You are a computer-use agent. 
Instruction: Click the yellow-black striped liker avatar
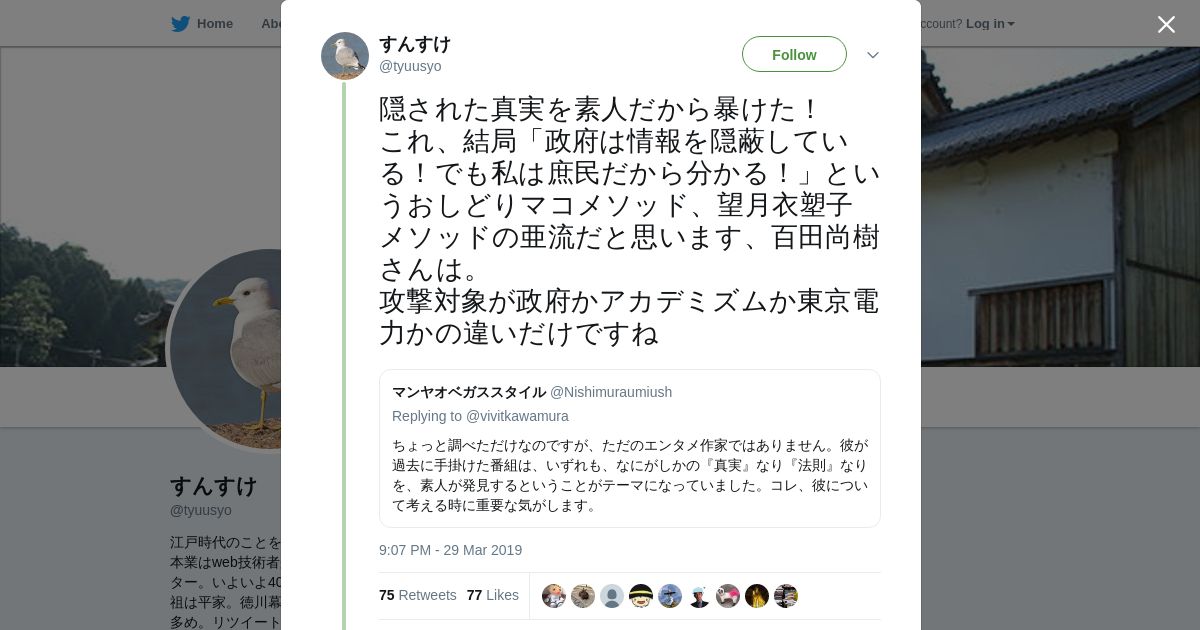641,596
